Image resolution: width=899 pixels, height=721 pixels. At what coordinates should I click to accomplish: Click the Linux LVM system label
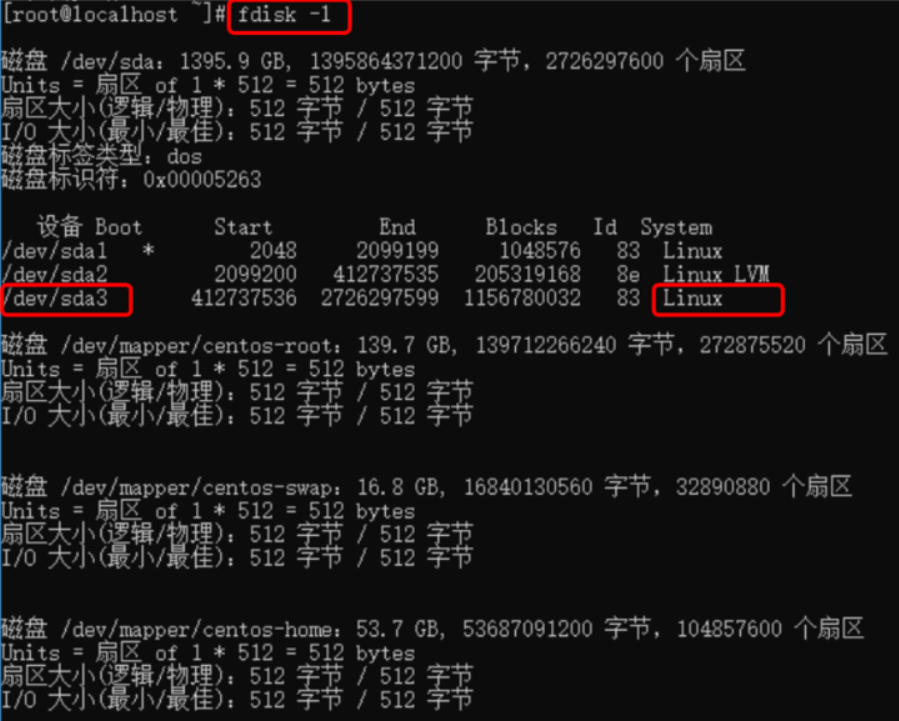click(716, 275)
